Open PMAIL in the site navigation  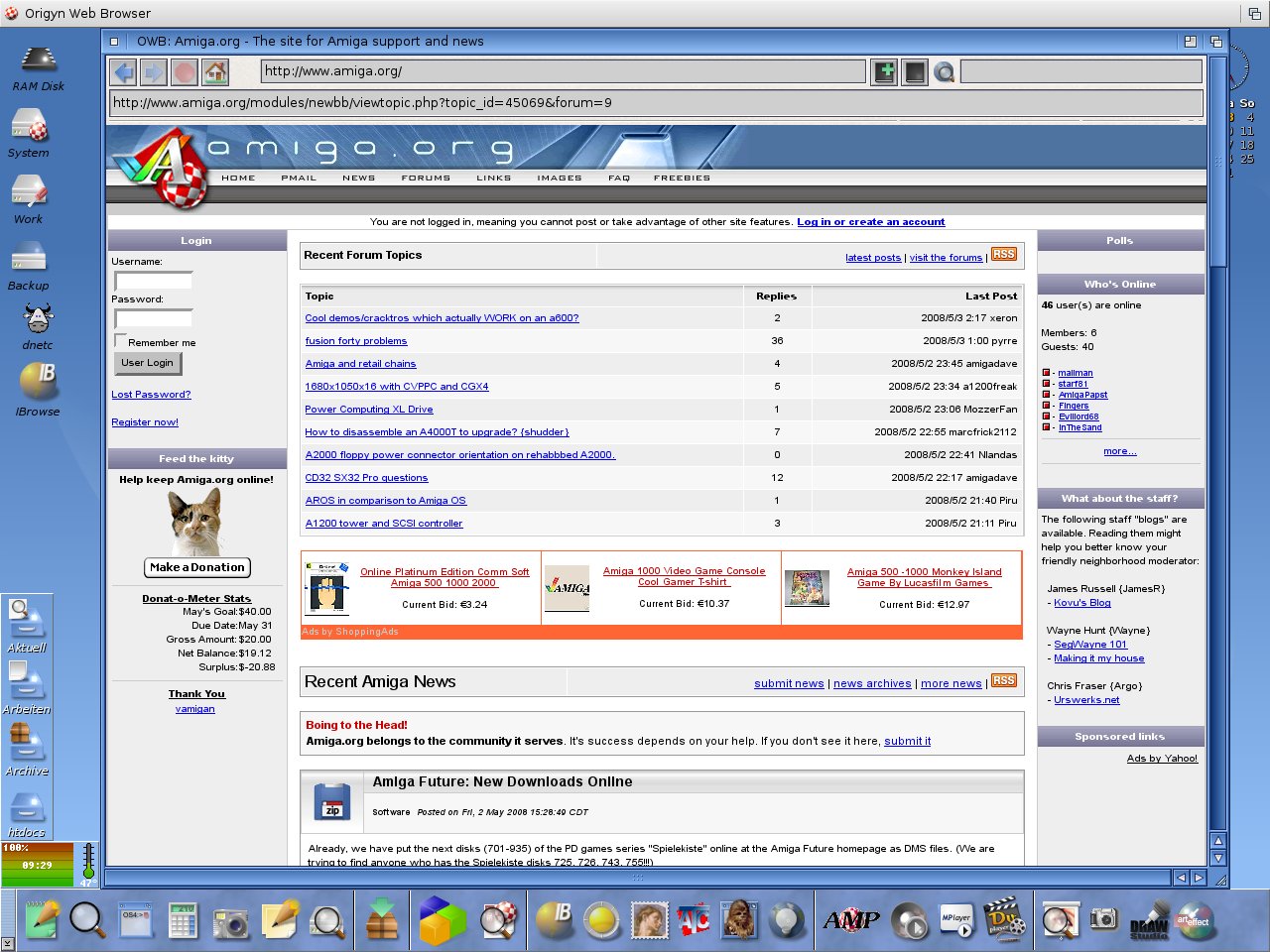coord(299,178)
